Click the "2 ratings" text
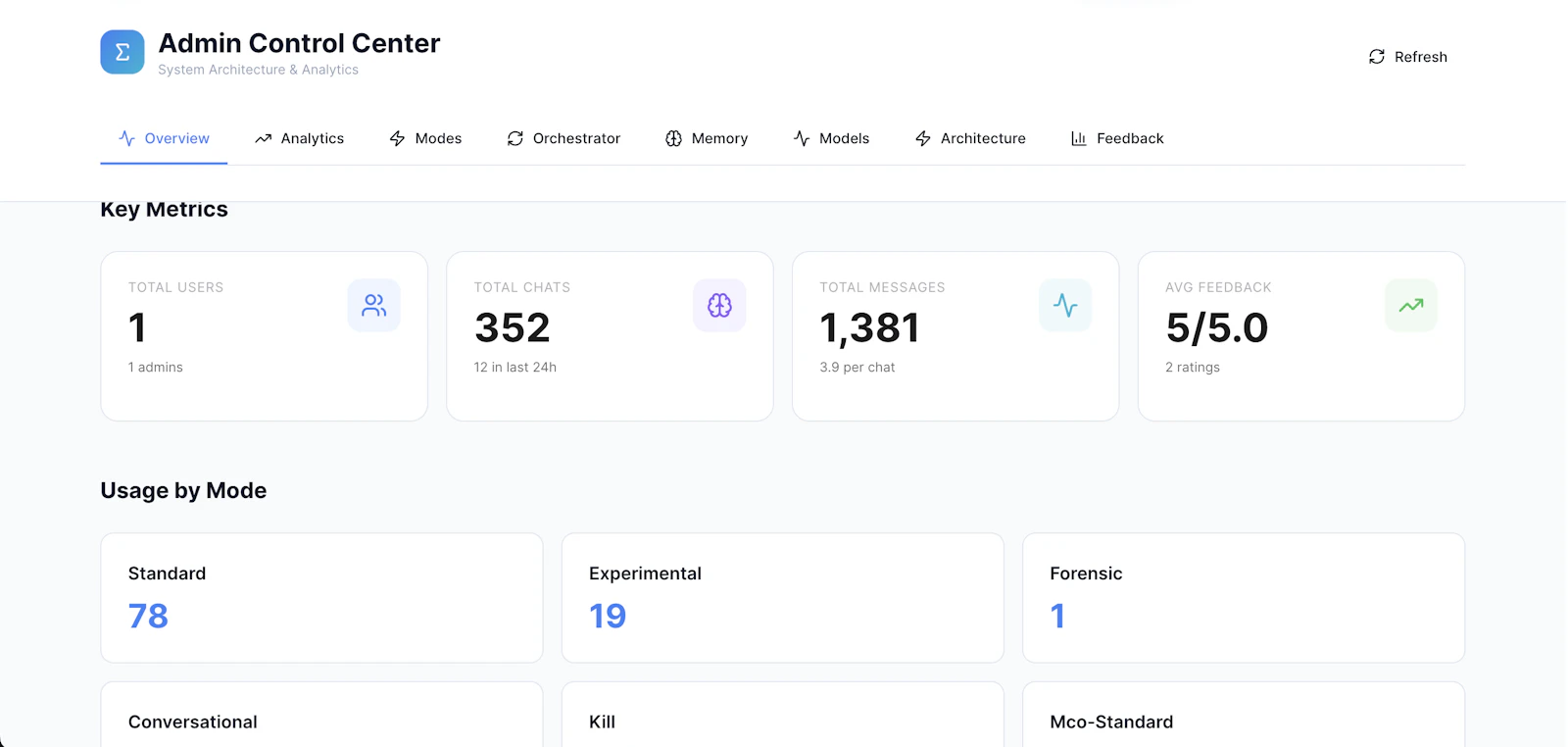The height and width of the screenshot is (747, 1568). [1193, 367]
